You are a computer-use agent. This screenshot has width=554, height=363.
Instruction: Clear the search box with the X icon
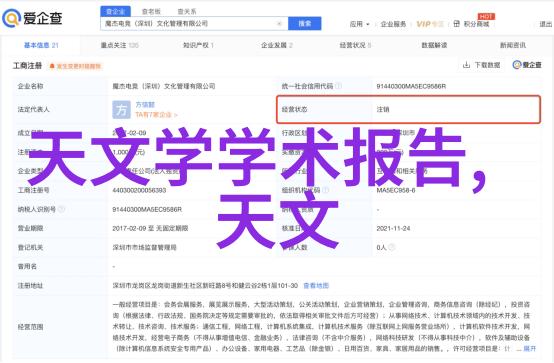[x=279, y=24]
